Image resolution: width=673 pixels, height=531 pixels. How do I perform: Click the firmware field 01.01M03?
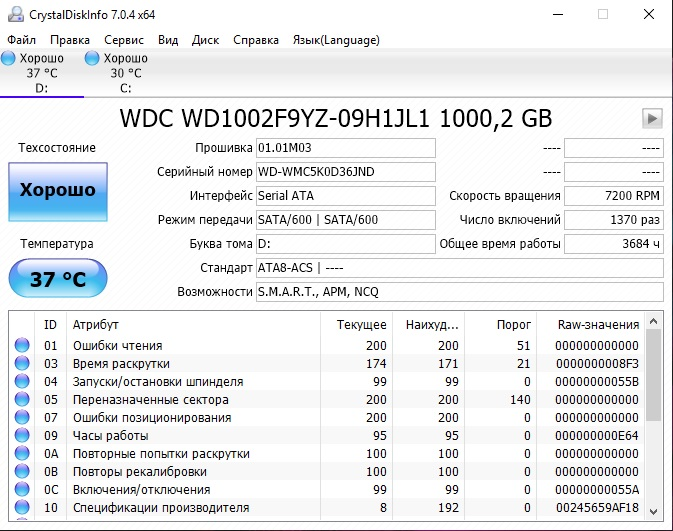coord(346,148)
